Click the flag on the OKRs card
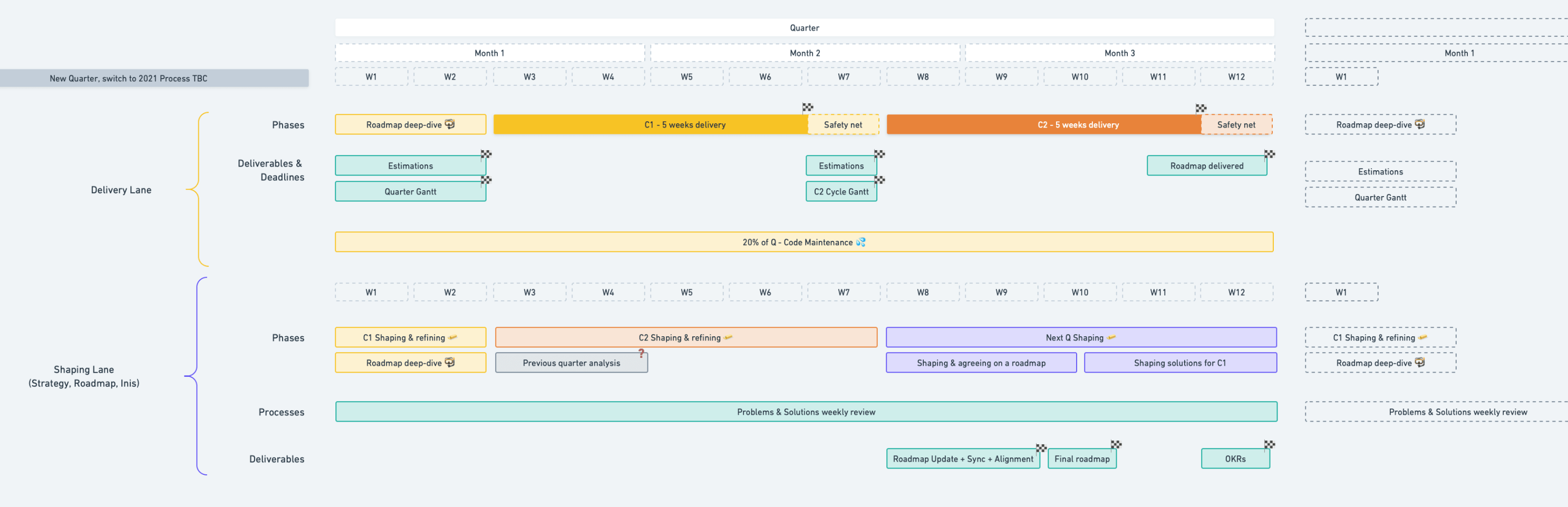The image size is (1568, 507). click(1269, 445)
